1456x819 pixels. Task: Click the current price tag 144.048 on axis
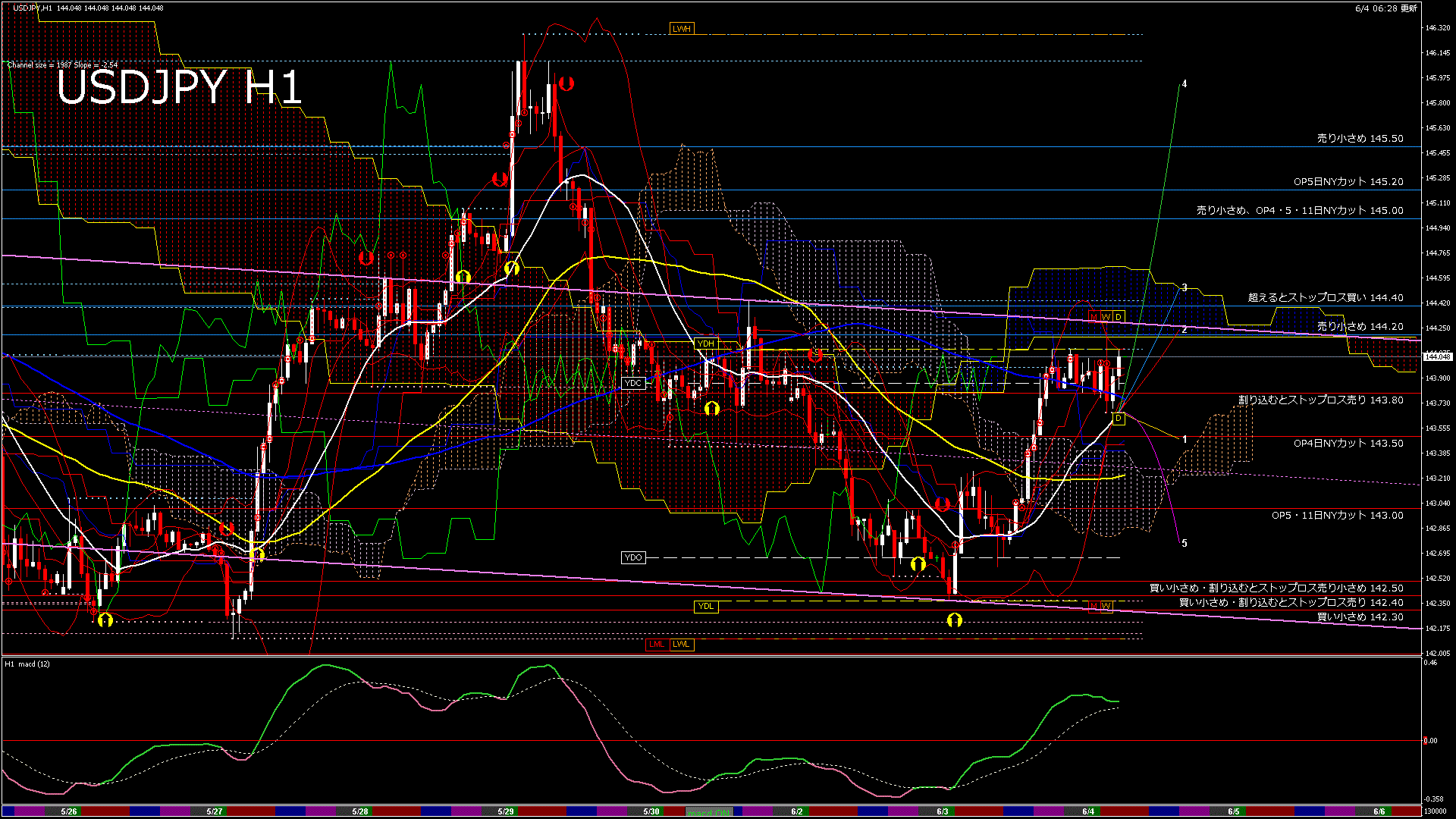coord(1437,356)
